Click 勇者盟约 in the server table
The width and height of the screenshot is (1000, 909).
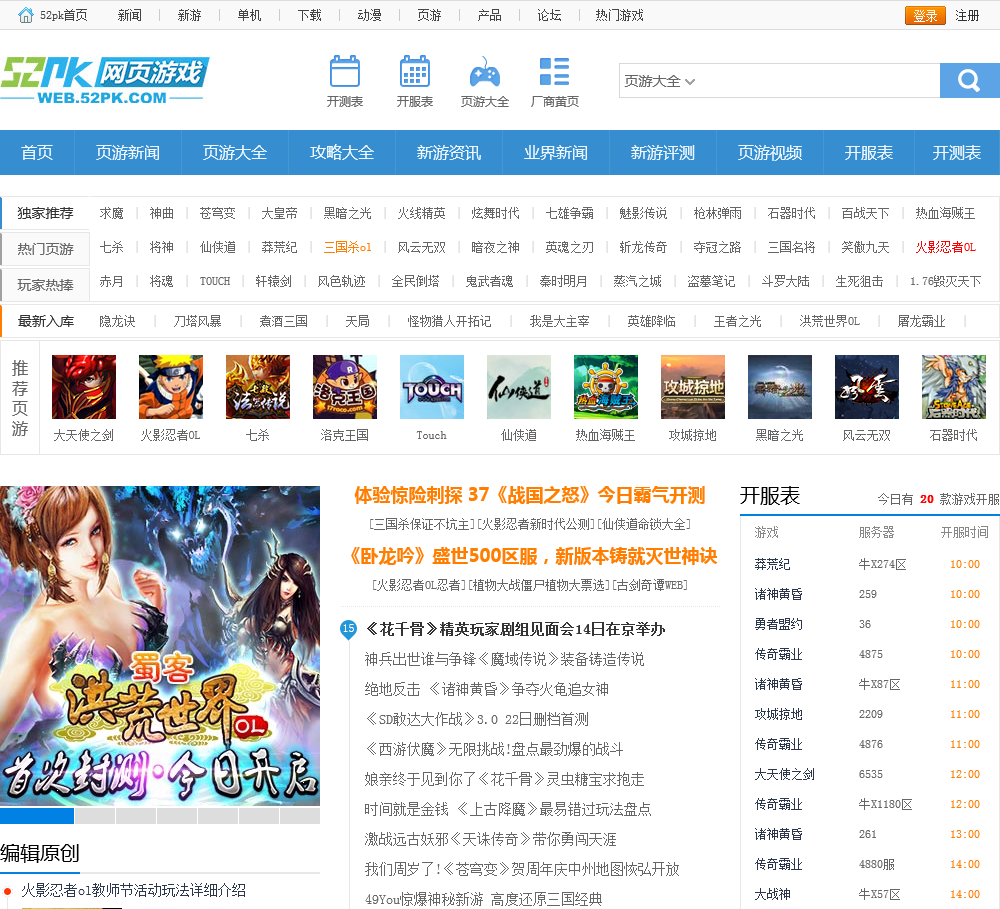coord(778,624)
